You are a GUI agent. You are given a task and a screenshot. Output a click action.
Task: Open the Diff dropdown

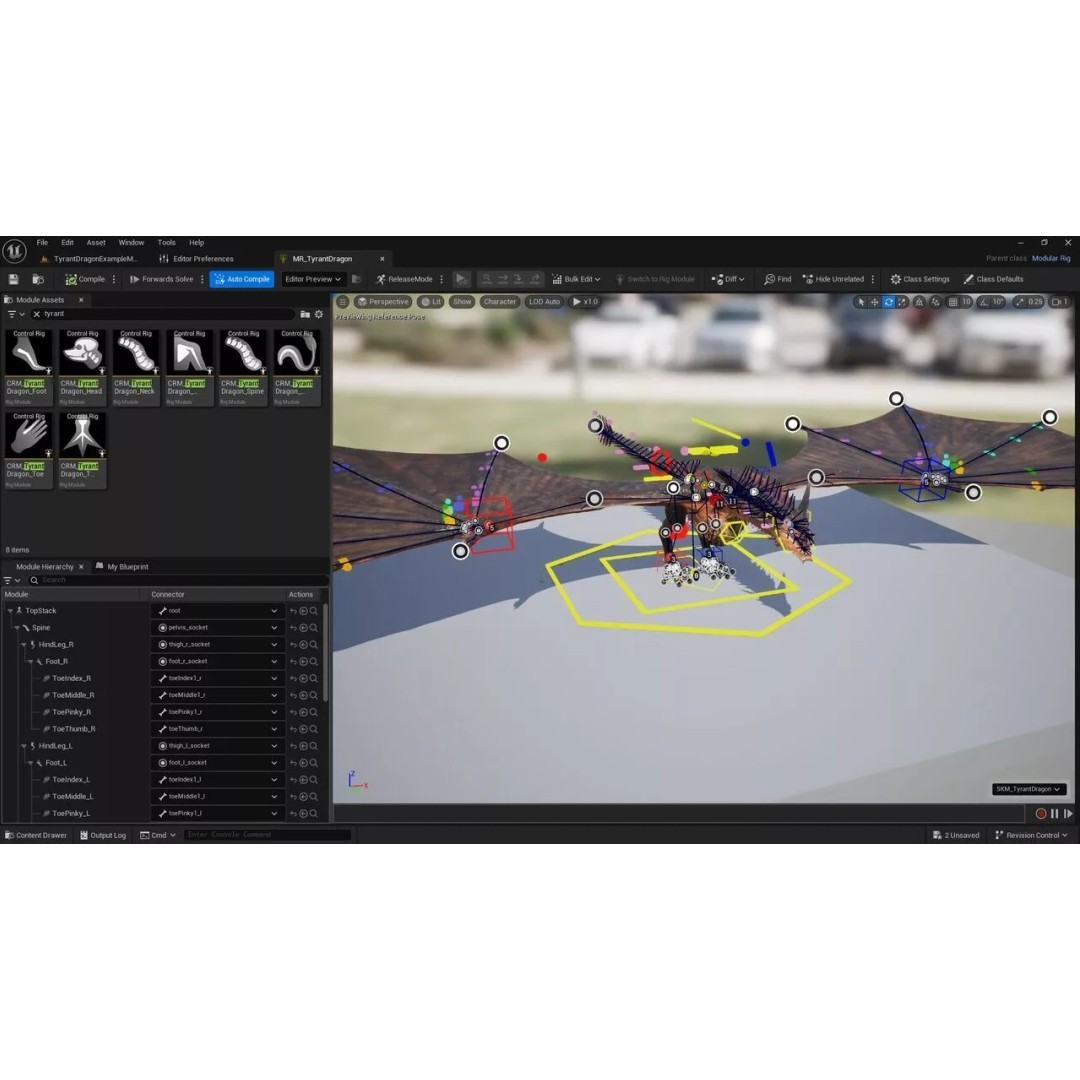728,279
